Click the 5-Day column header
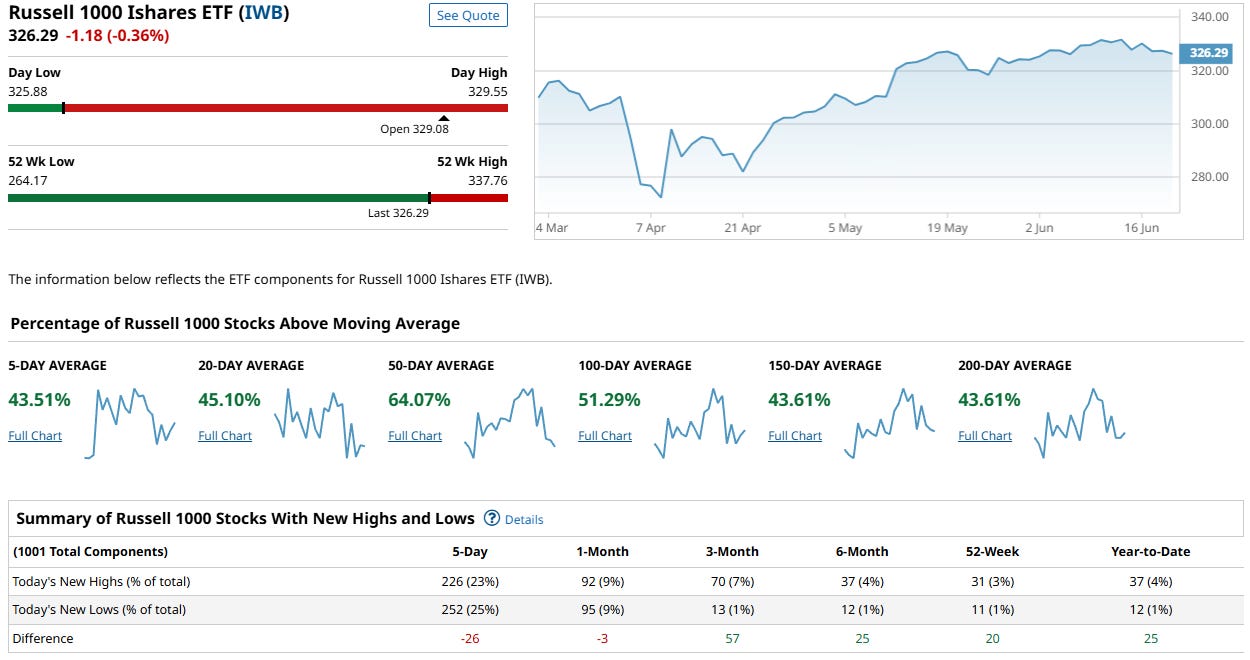Viewport: 1250px width, 660px height. pyautogui.click(x=470, y=552)
